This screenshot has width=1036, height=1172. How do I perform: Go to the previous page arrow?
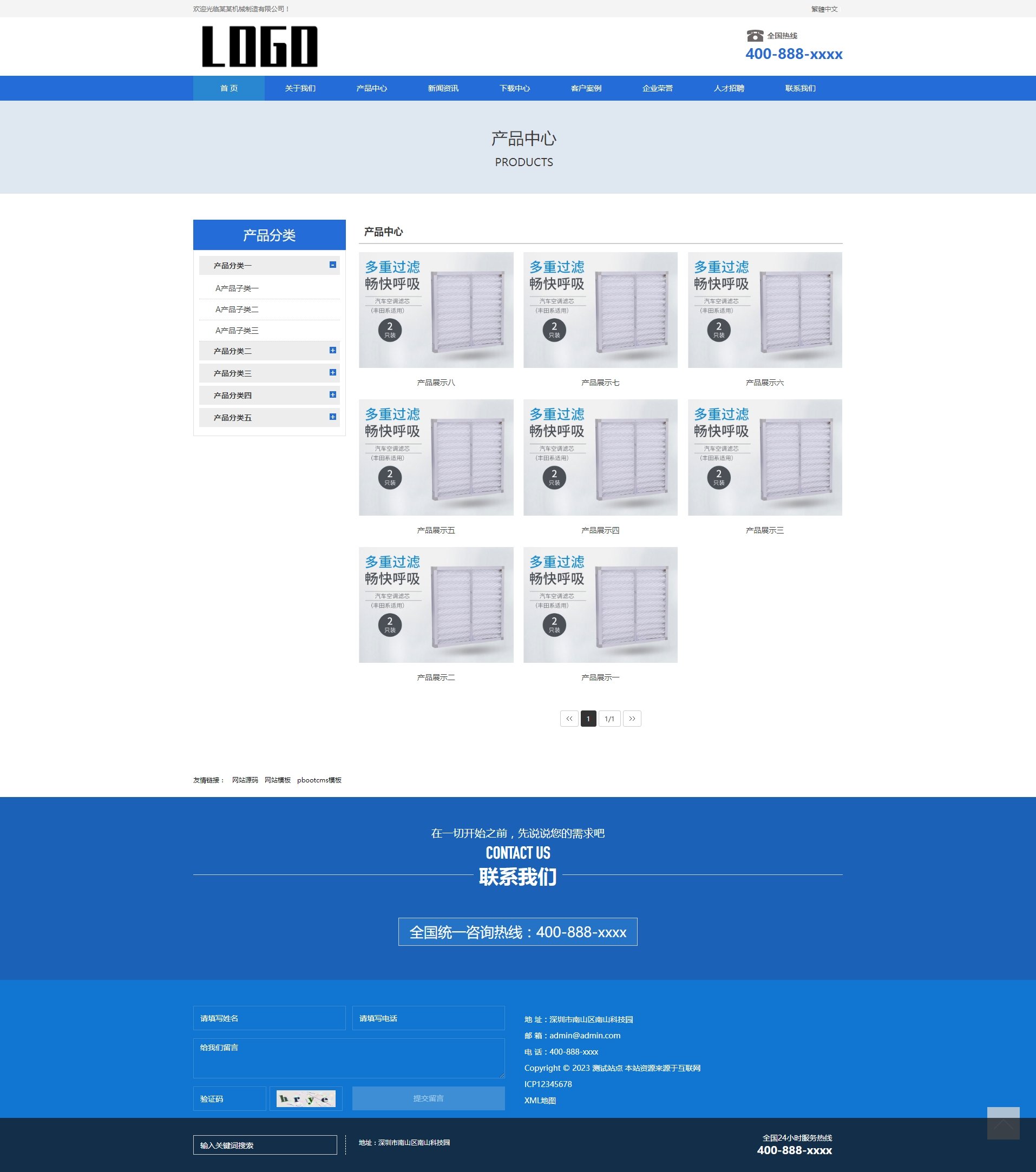coord(568,719)
